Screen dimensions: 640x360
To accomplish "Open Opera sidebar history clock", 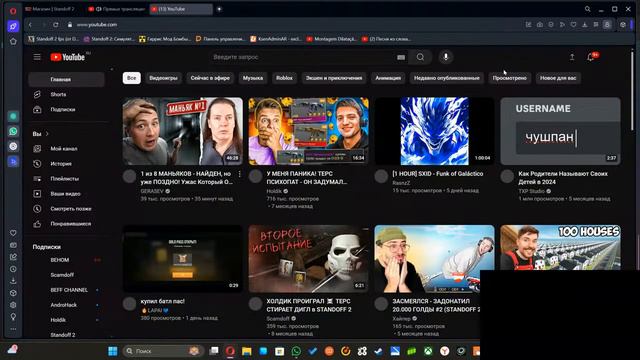I will 13,269.
